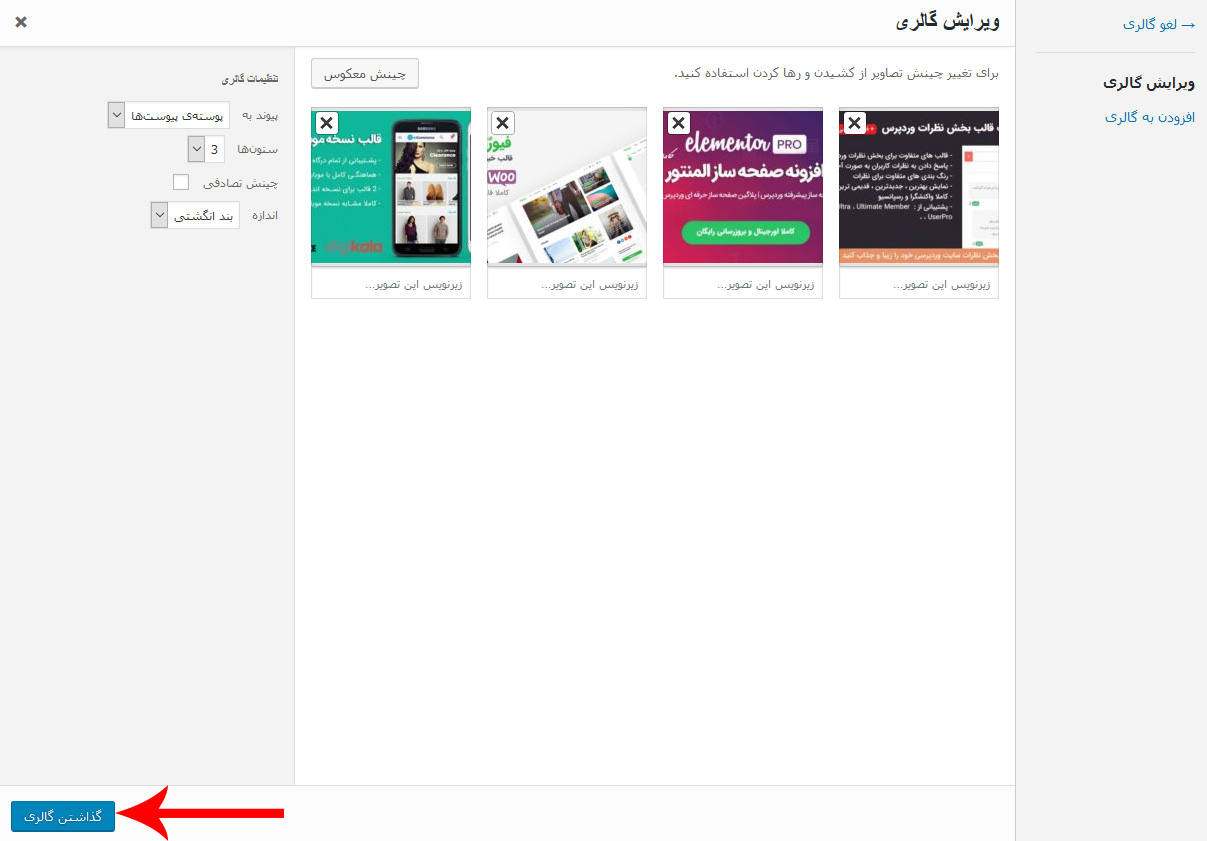The width and height of the screenshot is (1207, 841).
Task: Remove the mobile phone theme image
Action: pos(326,123)
